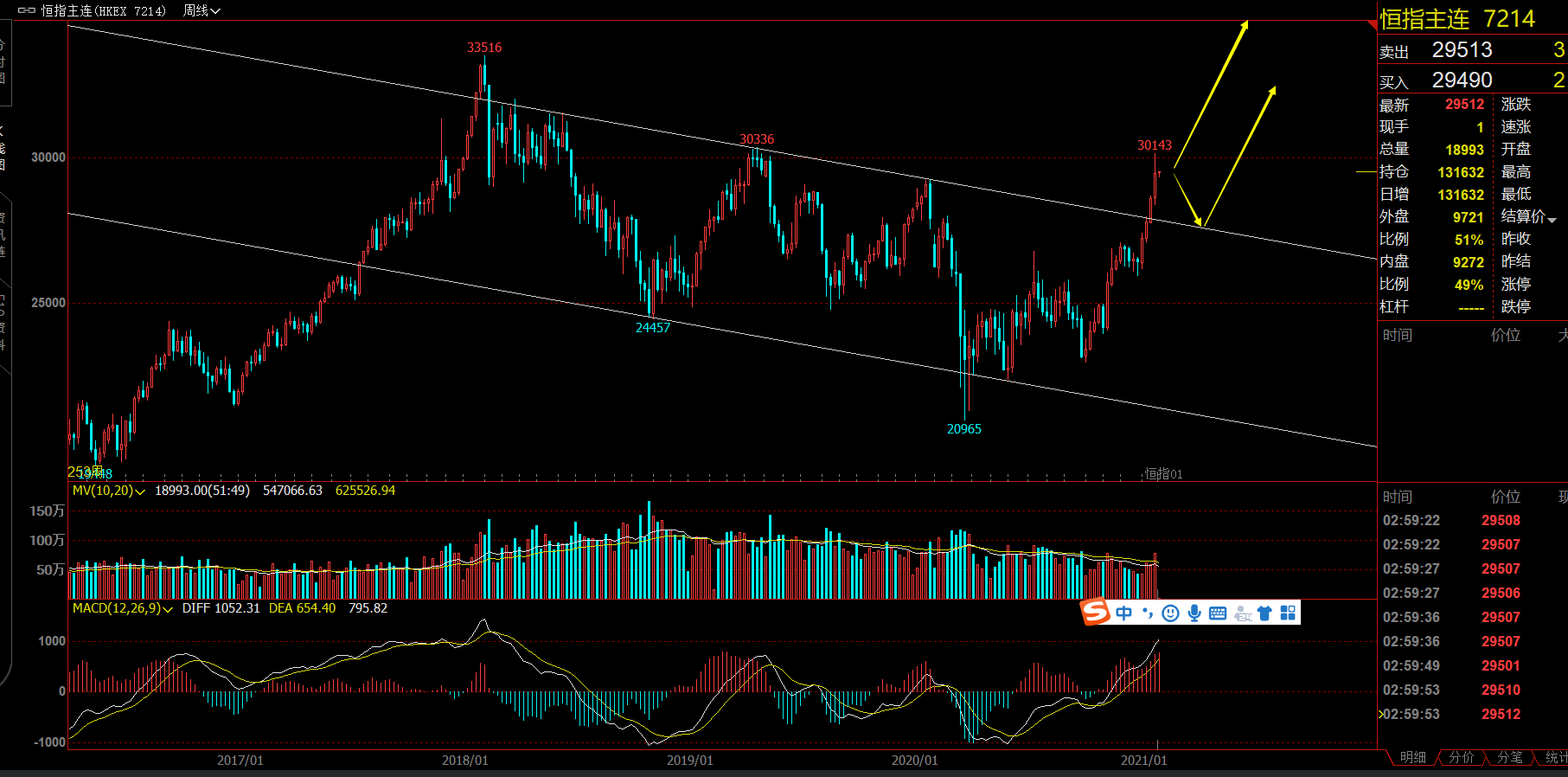Switch to the 统计 tab
Screen dimensions: 1568x777
pyautogui.click(x=1555, y=757)
